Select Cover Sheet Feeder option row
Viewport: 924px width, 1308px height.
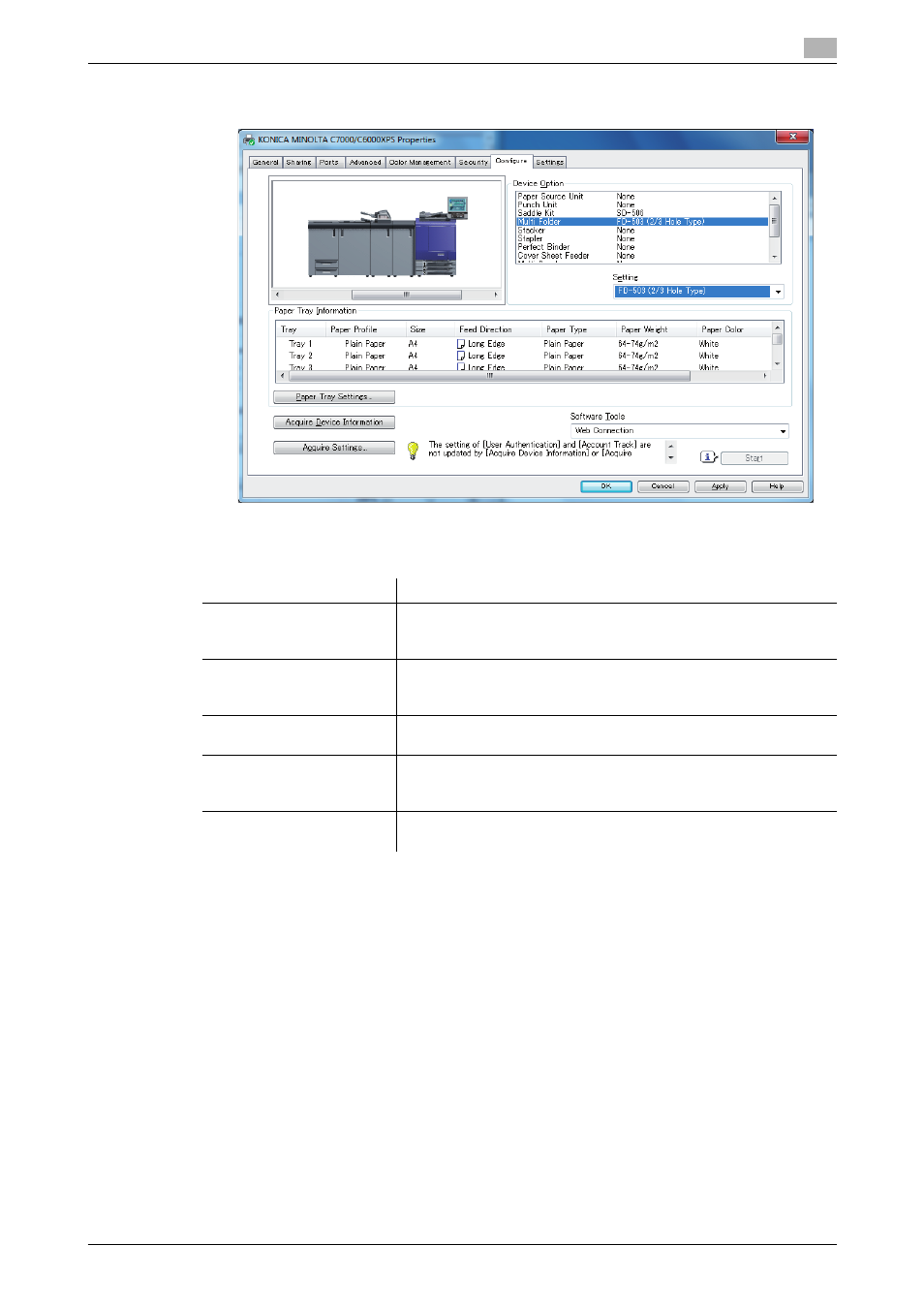click(642, 256)
